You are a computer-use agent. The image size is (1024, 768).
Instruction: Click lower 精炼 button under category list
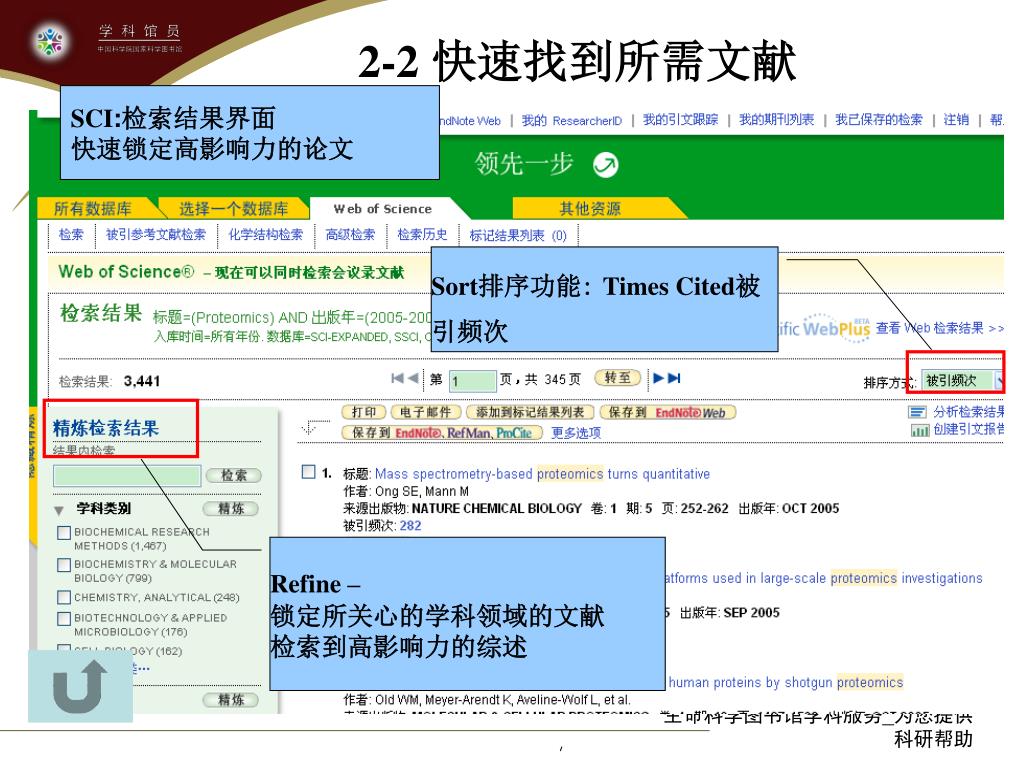click(231, 700)
